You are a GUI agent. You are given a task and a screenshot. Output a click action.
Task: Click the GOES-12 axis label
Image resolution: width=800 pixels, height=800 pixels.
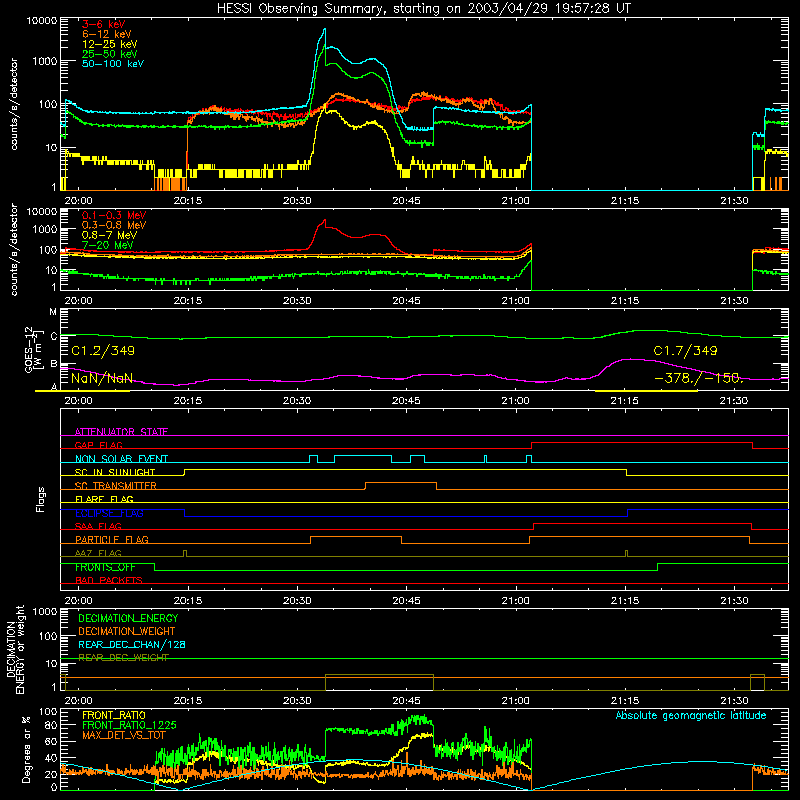pyautogui.click(x=32, y=349)
